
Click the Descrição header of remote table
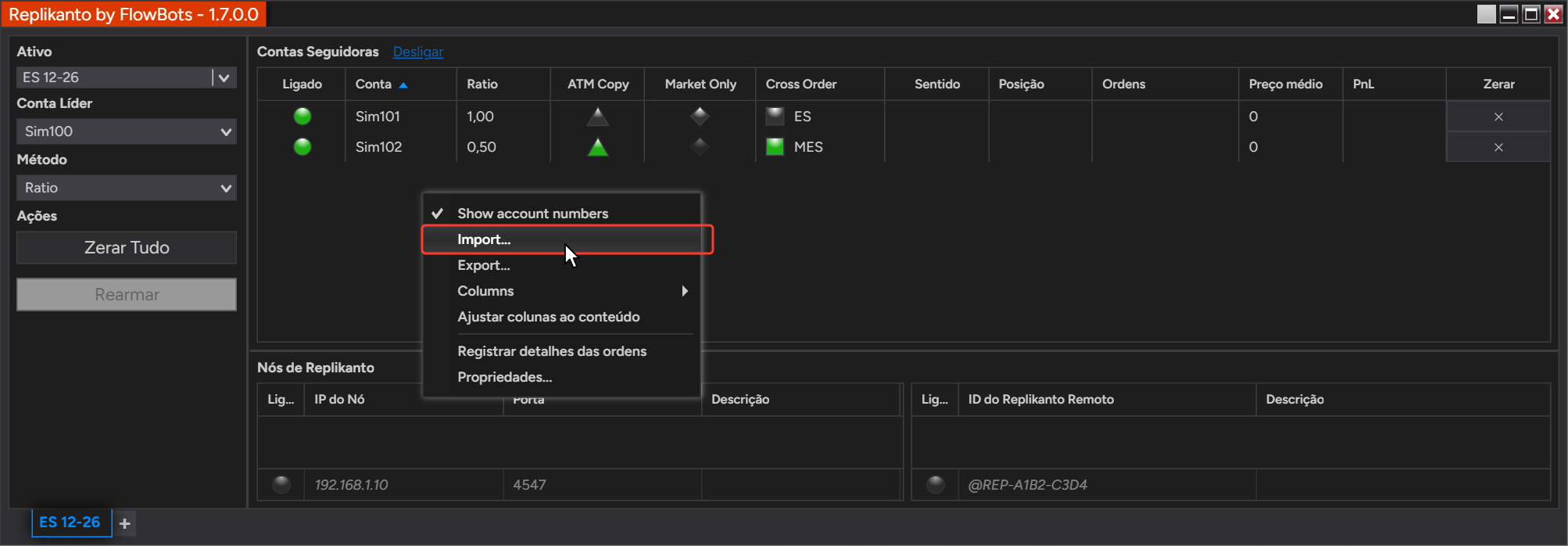1403,399
